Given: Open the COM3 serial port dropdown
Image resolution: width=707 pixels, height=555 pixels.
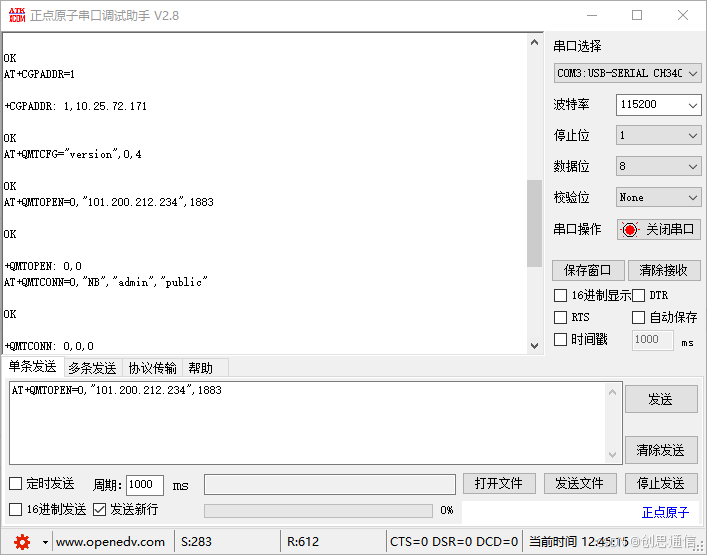Looking at the screenshot, I should (627, 73).
